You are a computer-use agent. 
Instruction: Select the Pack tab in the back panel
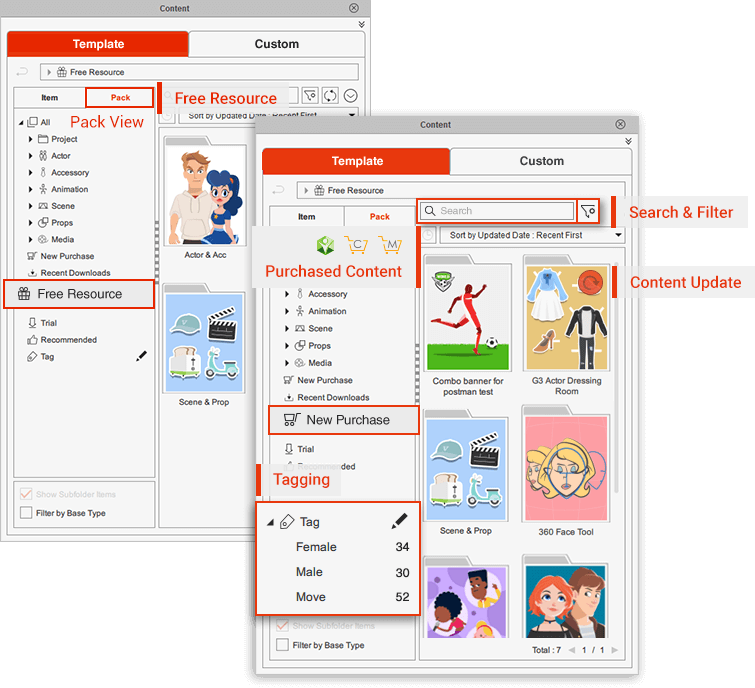[120, 97]
